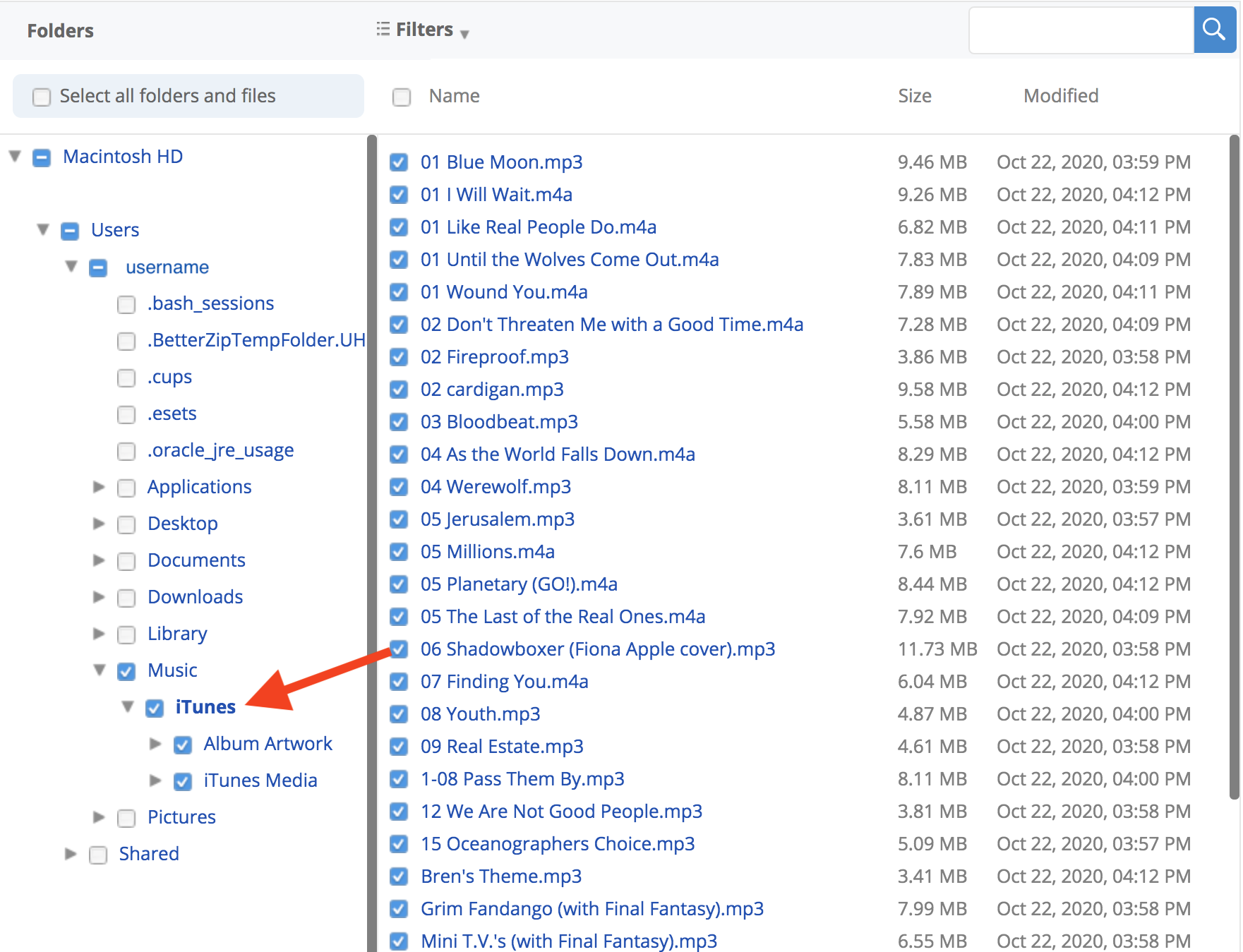Click the Filters list icon
The image size is (1243, 952).
[383, 29]
